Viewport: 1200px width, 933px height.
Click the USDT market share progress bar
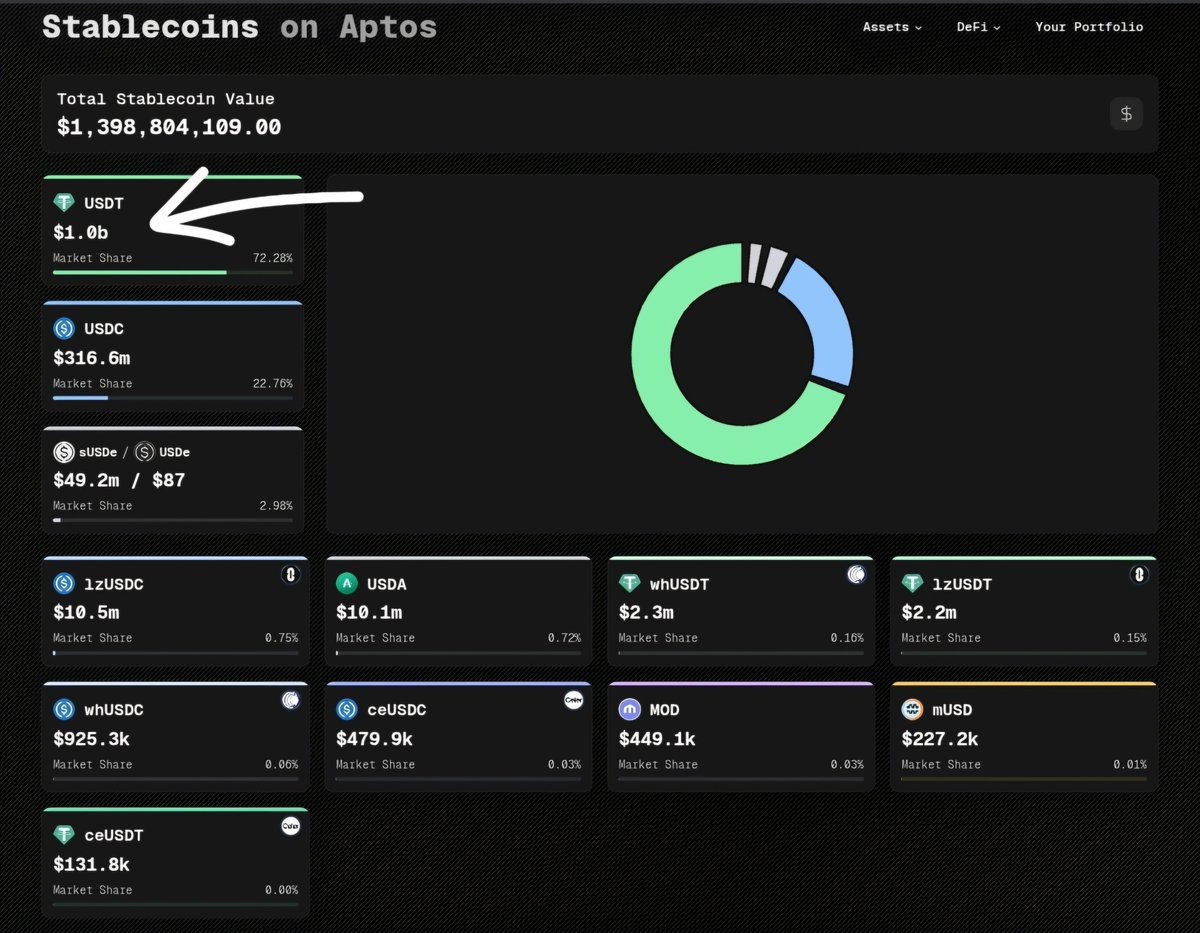pyautogui.click(x=173, y=272)
